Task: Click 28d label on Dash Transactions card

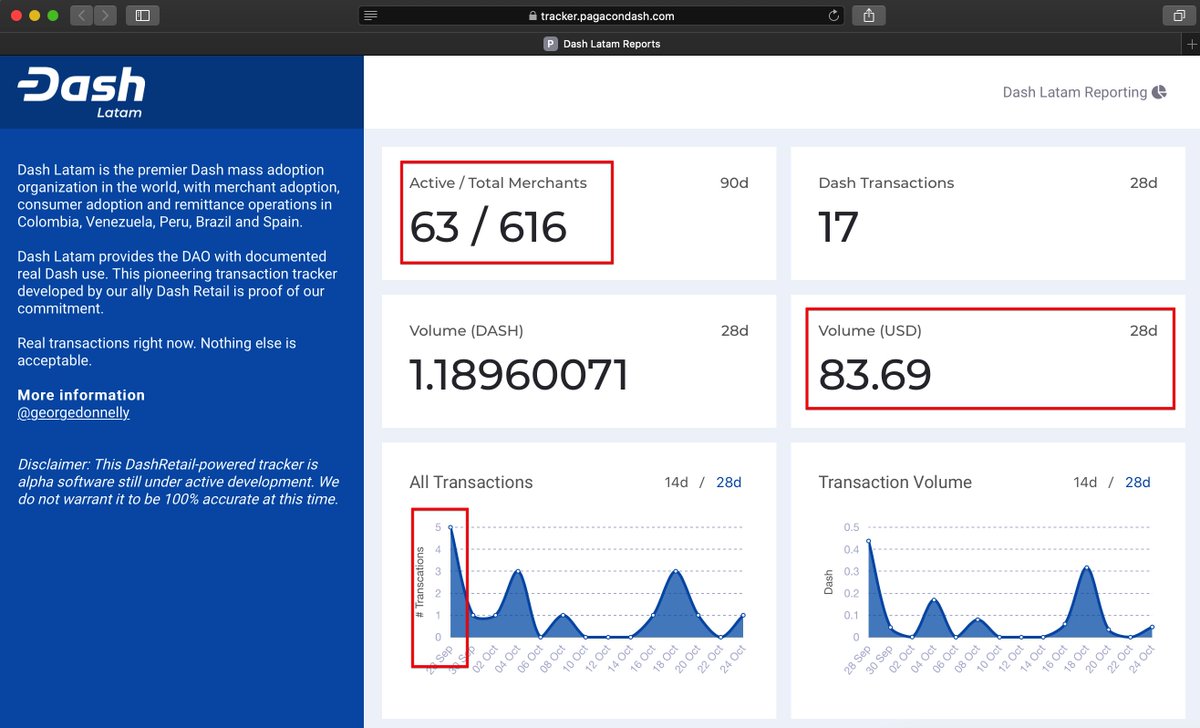Action: (1143, 183)
